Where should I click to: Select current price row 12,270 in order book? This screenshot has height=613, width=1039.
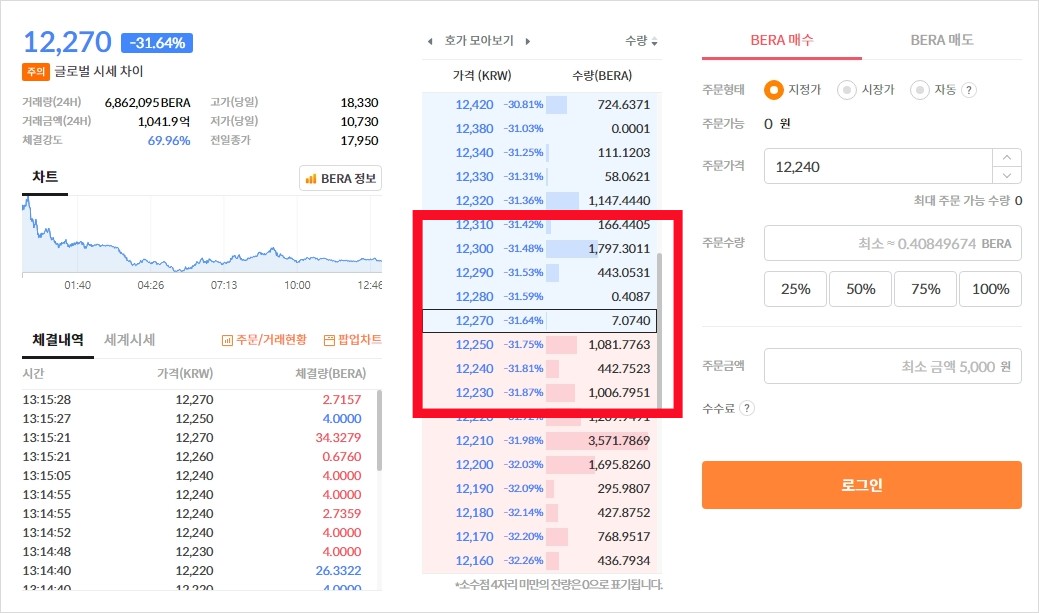pos(539,321)
